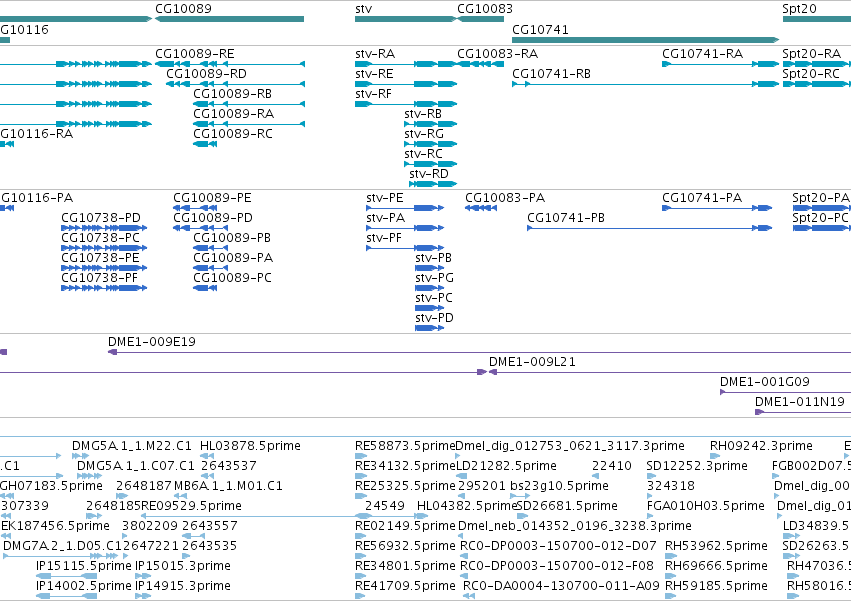This screenshot has height=601, width=851.
Task: Select EST bs23g10.5prime
Action: (x=520, y=496)
